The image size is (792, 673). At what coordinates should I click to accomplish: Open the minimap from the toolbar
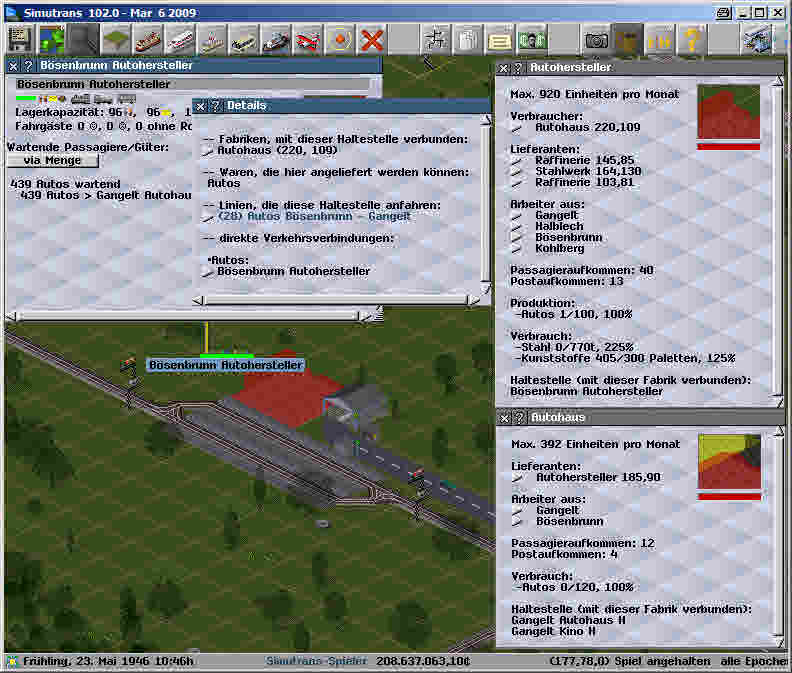click(x=51, y=40)
